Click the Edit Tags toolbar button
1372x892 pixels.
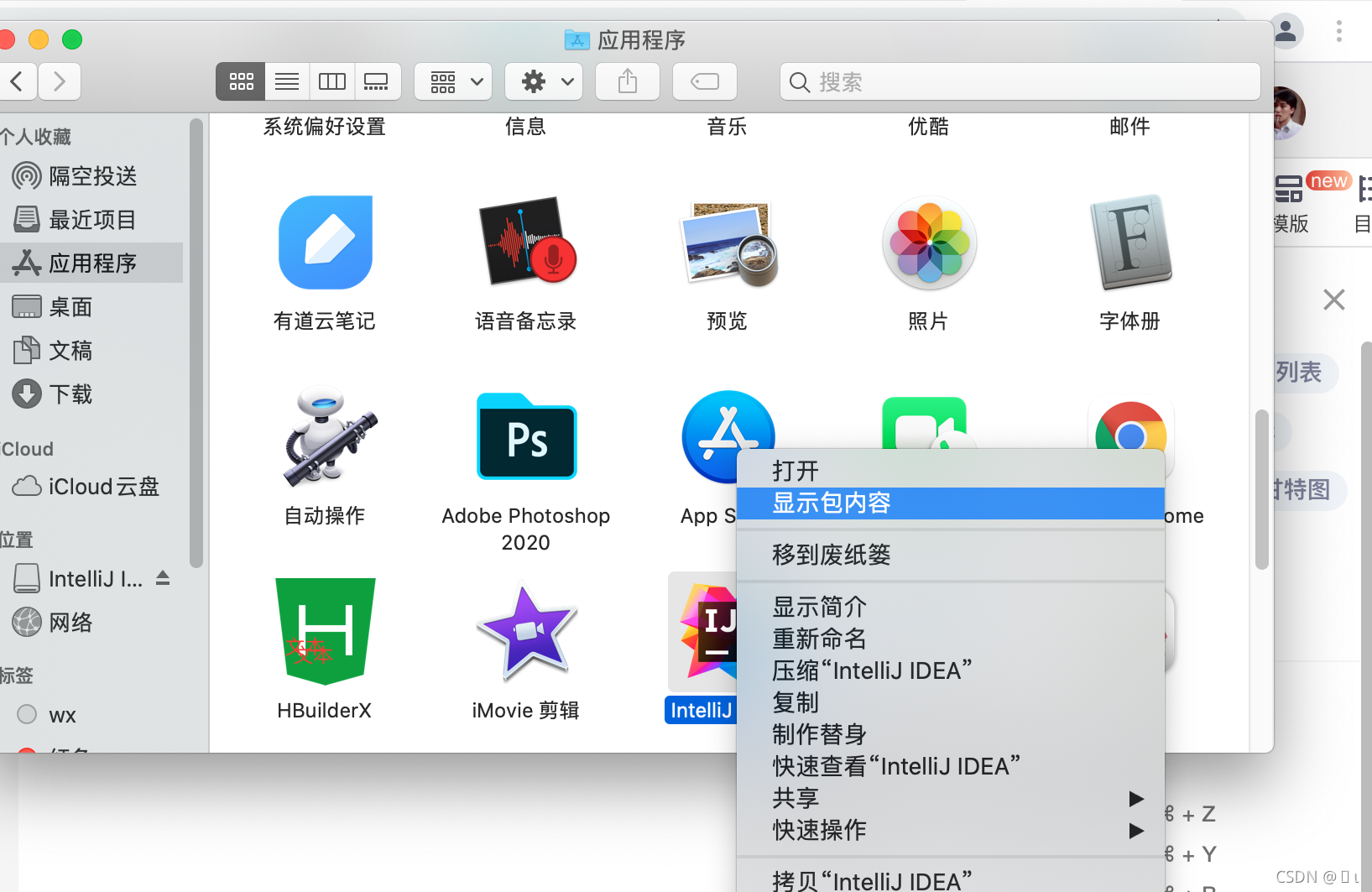(705, 81)
